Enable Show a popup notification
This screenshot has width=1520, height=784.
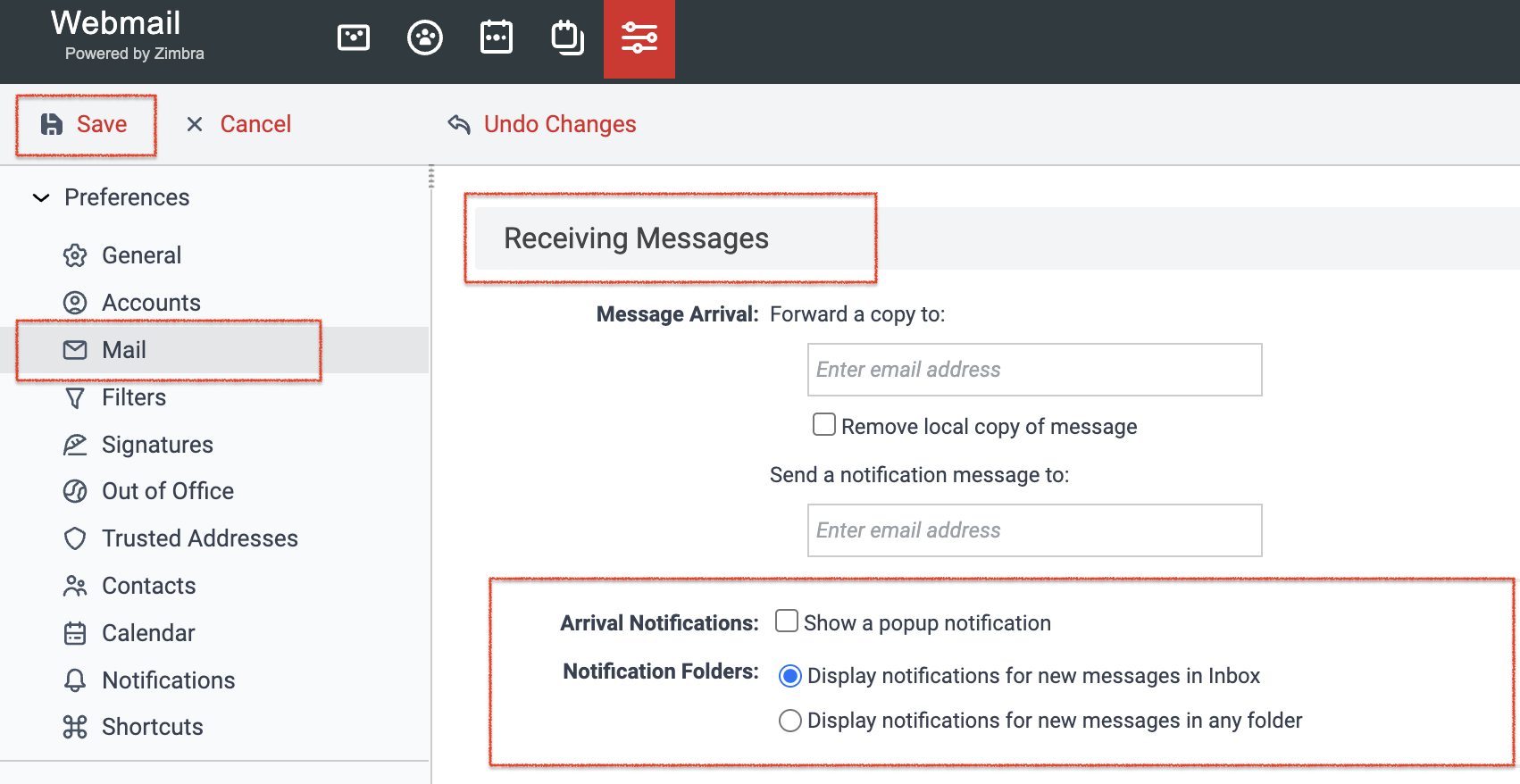tap(787, 621)
